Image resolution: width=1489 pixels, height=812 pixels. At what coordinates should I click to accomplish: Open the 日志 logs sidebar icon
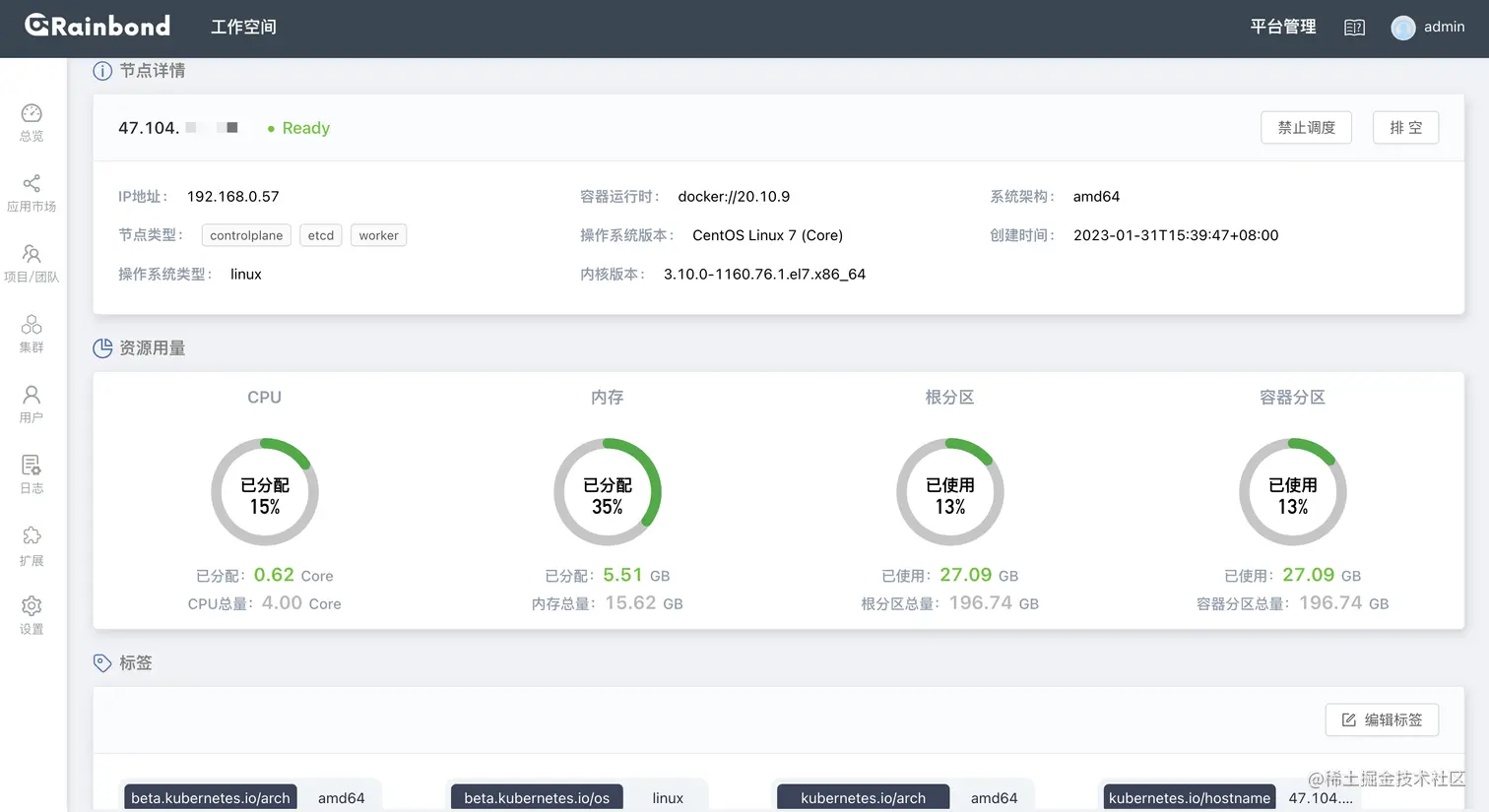32,470
